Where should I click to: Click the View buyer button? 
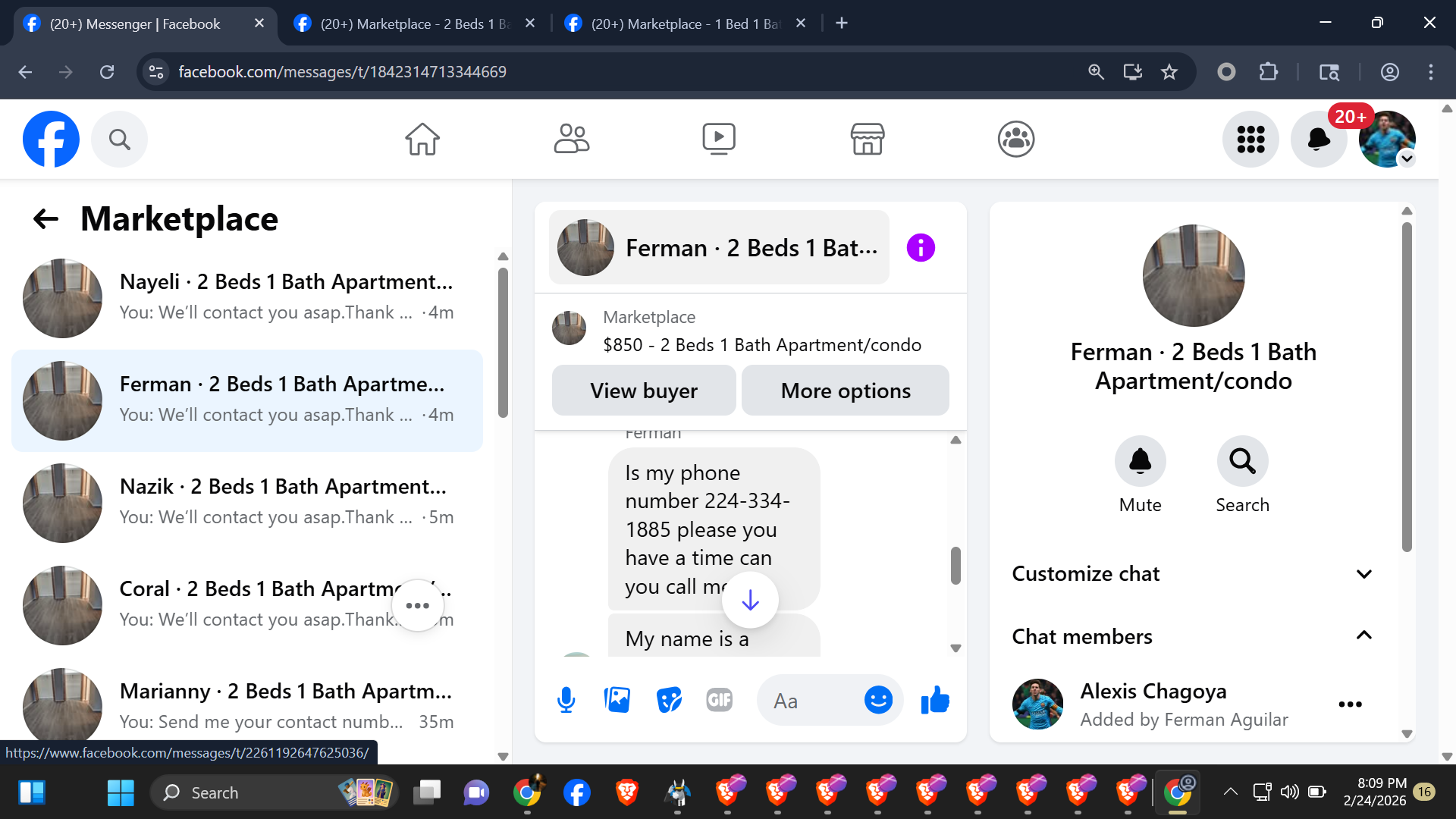pyautogui.click(x=644, y=391)
